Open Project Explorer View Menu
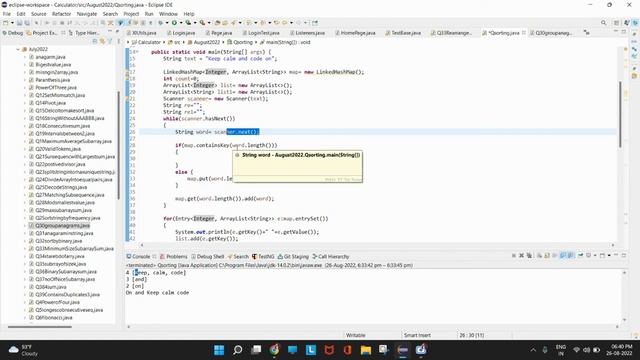This screenshot has width=640, height=360. pos(119,41)
